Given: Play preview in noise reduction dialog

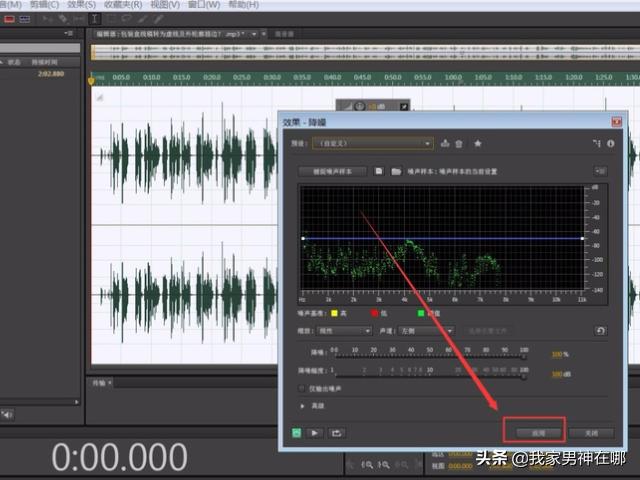Looking at the screenshot, I should tap(316, 433).
